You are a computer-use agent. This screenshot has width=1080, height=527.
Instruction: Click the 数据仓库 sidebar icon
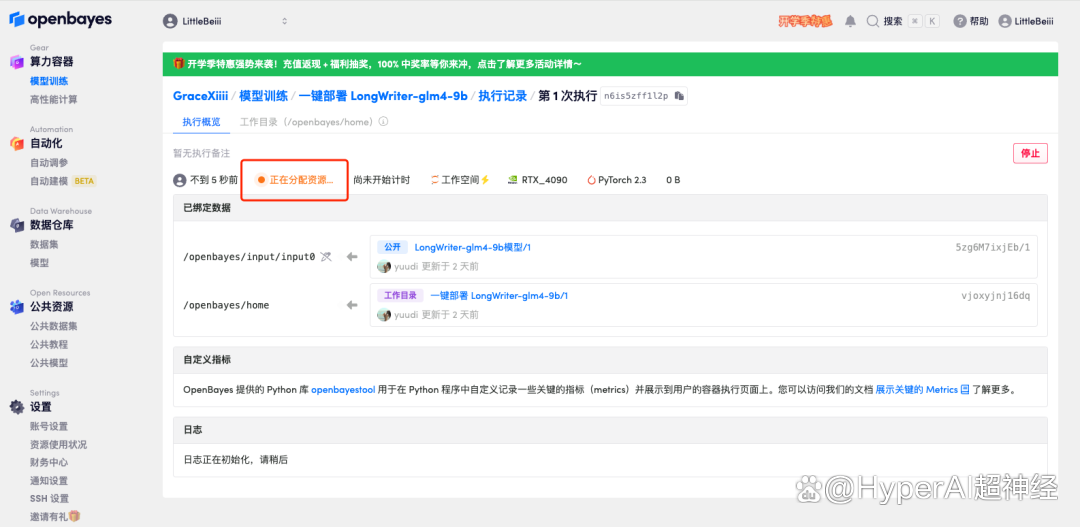[17, 225]
